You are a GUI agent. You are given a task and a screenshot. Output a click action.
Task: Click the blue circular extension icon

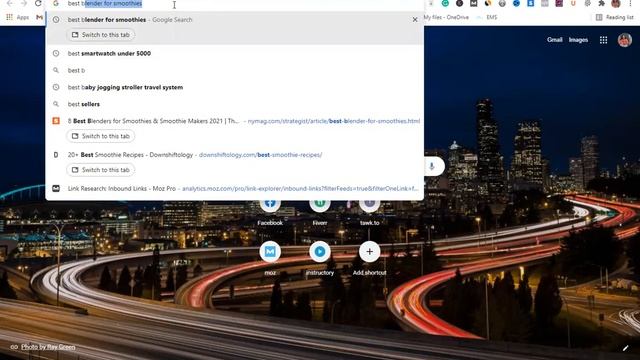pyautogui.click(x=516, y=3)
